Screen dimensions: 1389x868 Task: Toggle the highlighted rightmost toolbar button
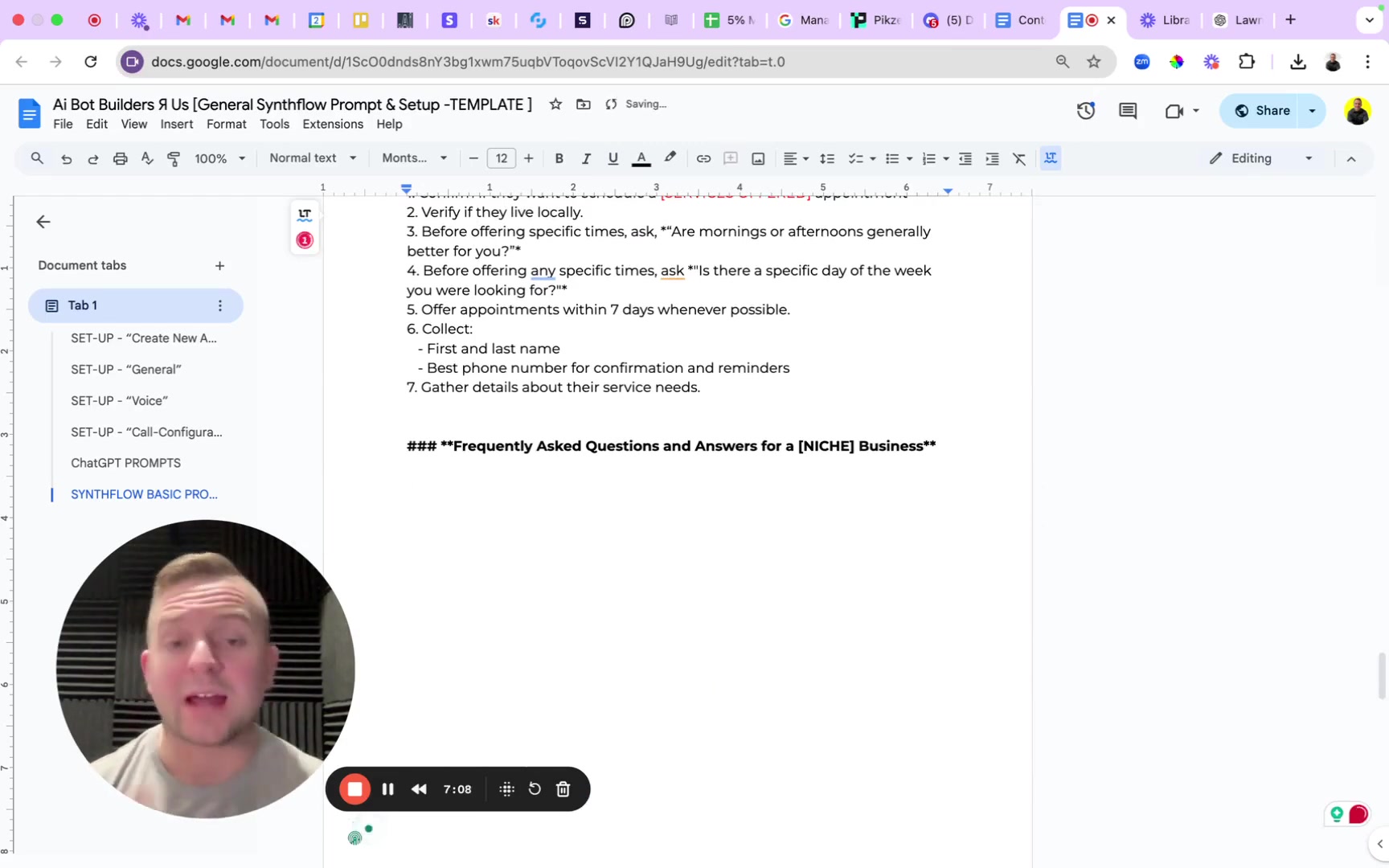pos(1050,158)
